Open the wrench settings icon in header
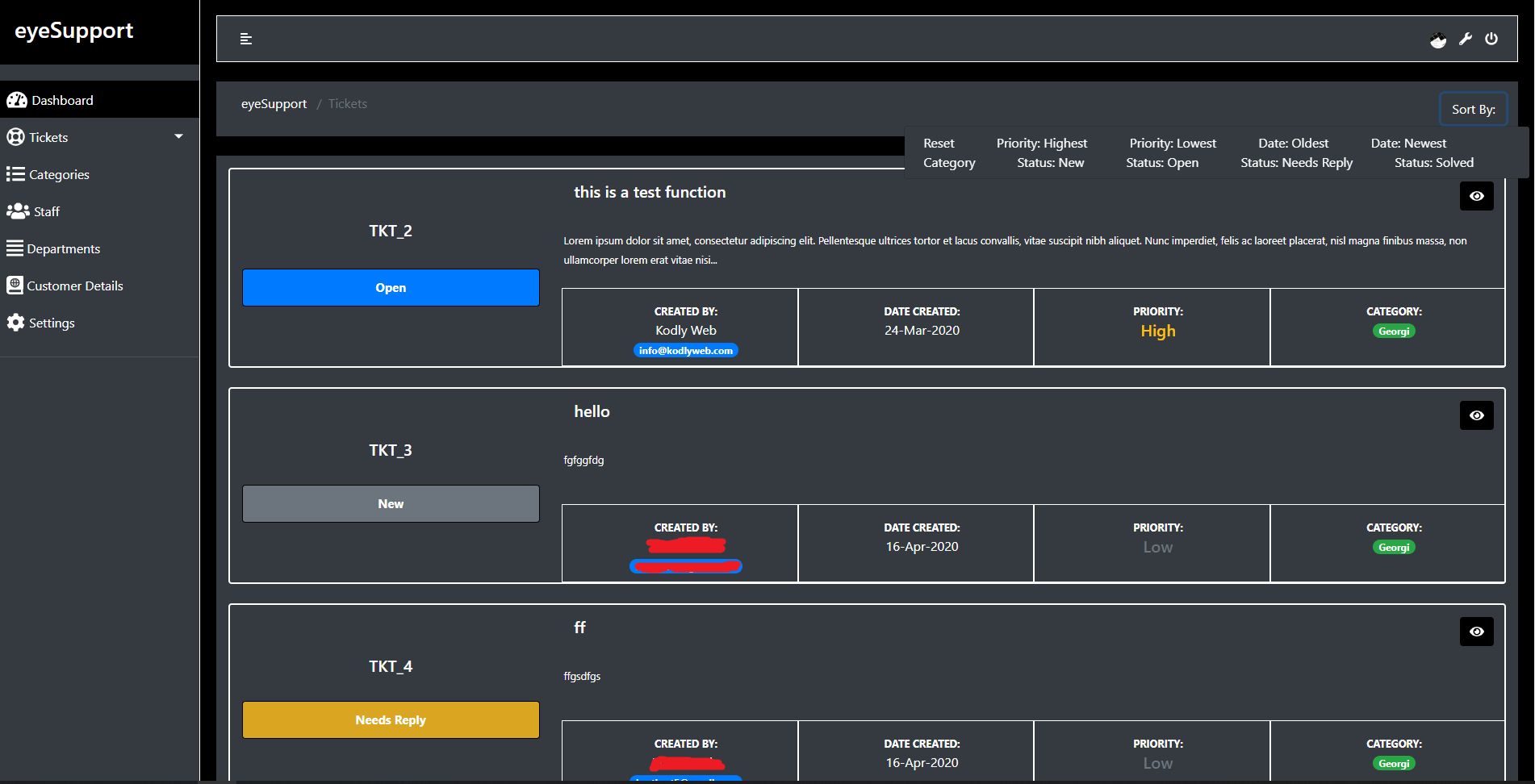Screen dimensions: 1535x784 click(x=1466, y=39)
